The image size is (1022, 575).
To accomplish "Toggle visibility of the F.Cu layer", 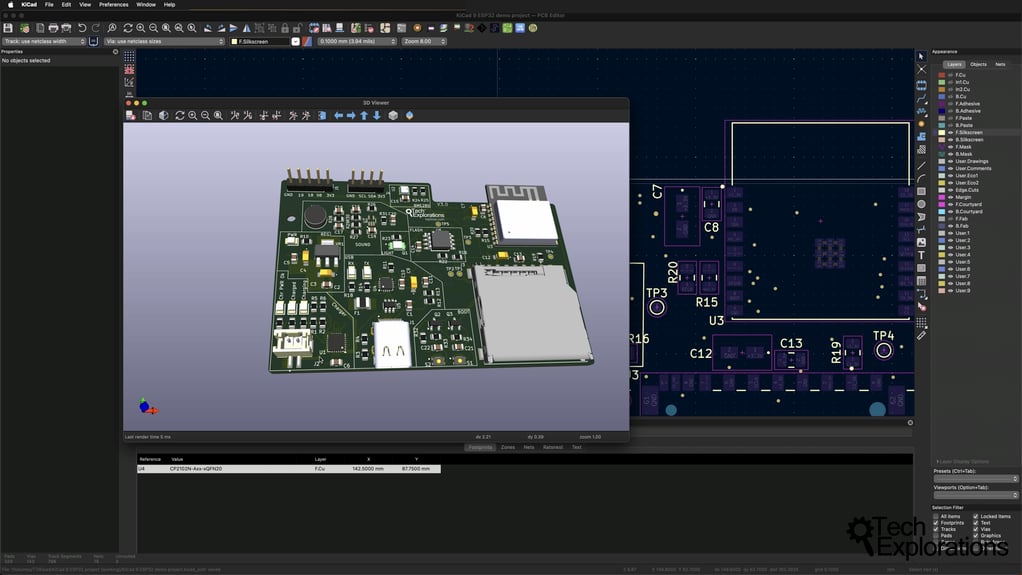I will 948,75.
